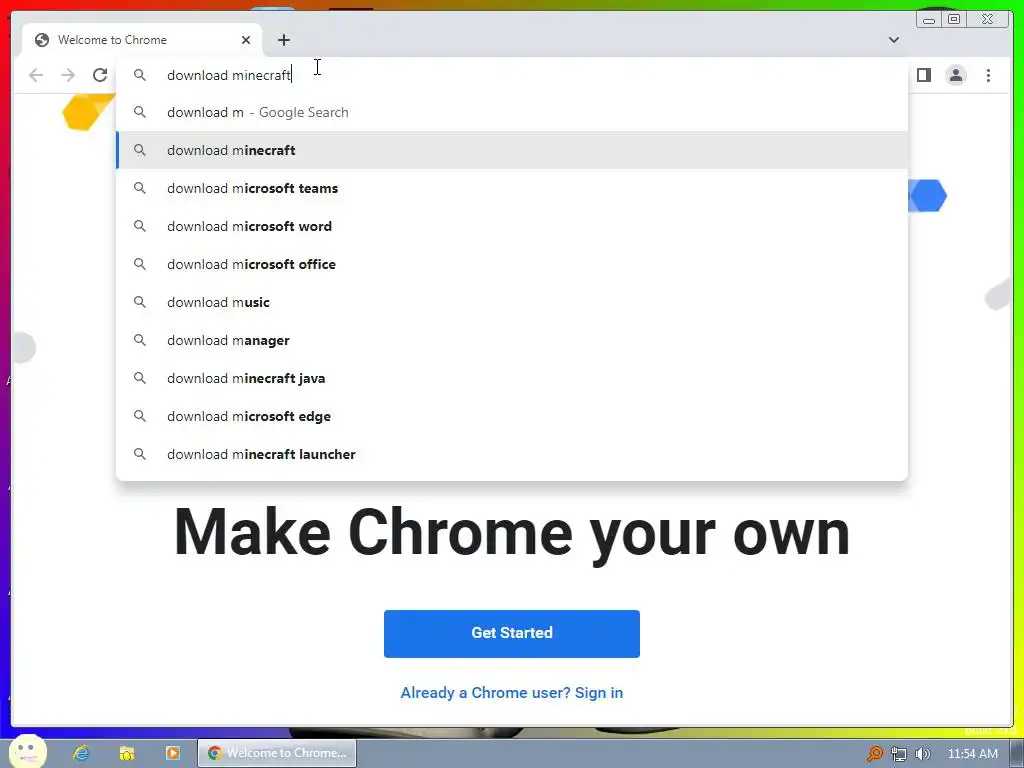Screen dimensions: 1024x768
Task: Choose the 'download minecraft' suggestion
Action: (512, 150)
